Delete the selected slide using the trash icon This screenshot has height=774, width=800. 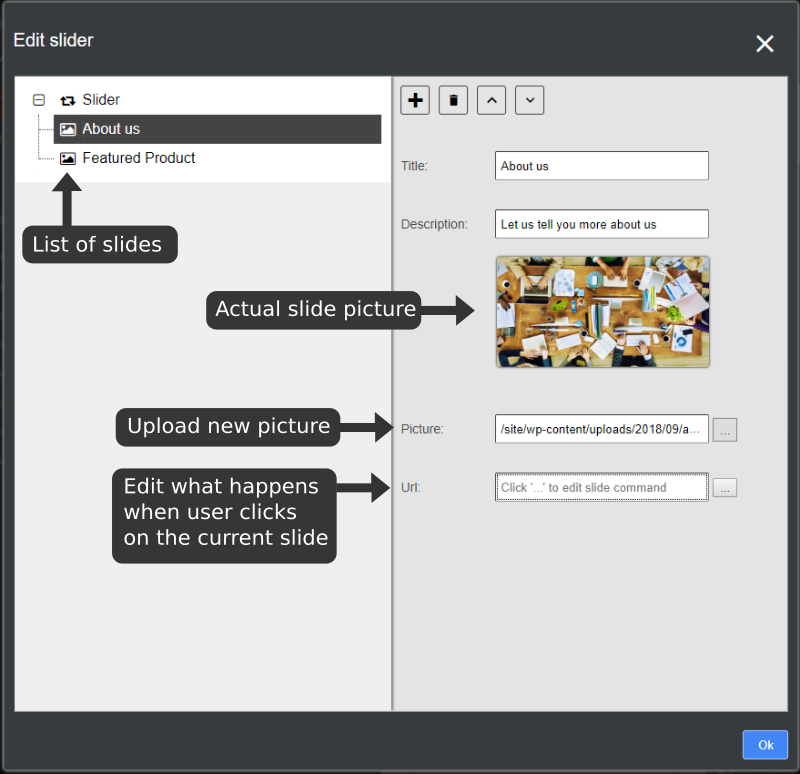coord(453,100)
